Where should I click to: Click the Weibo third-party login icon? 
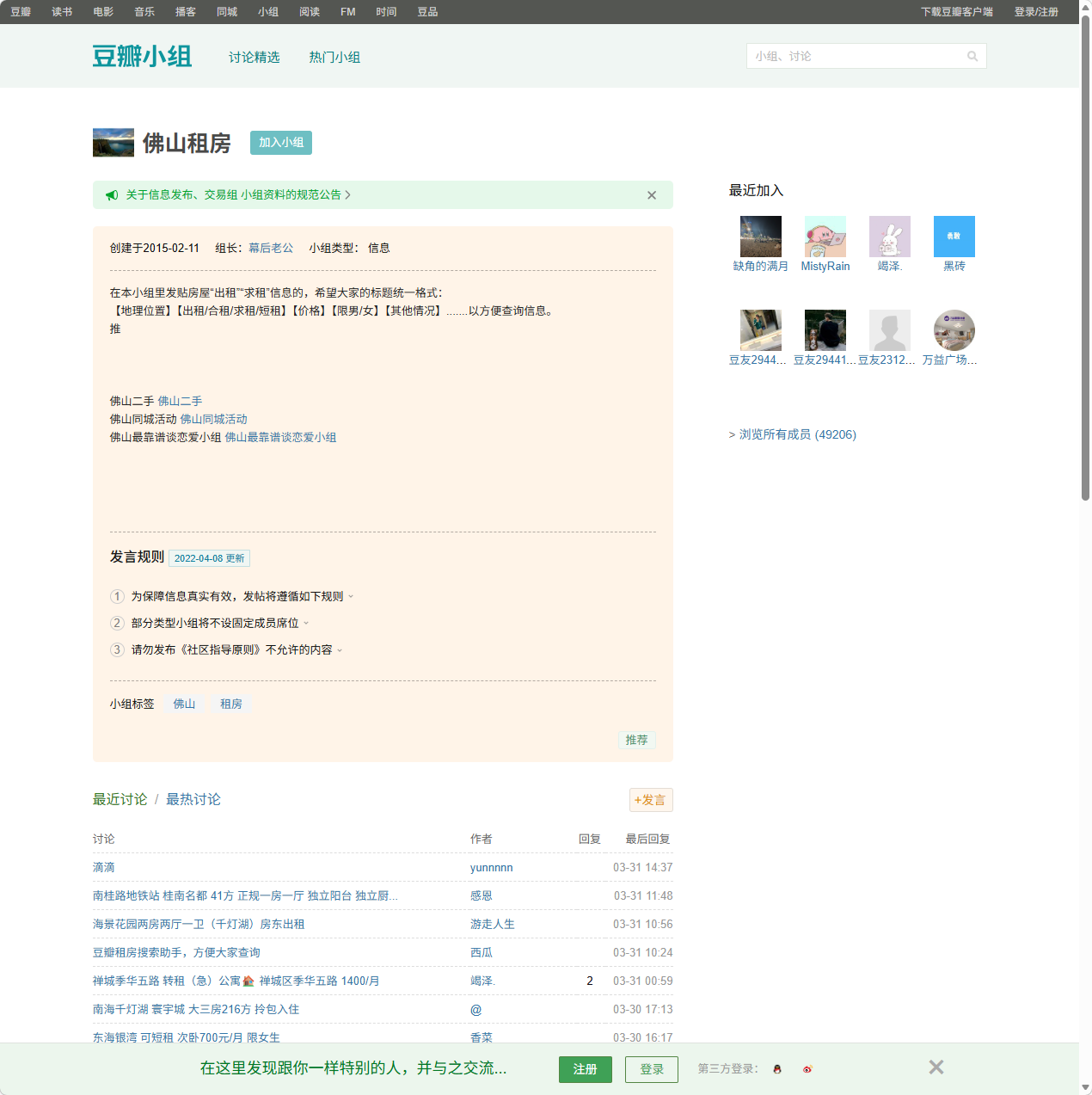pos(807,1069)
